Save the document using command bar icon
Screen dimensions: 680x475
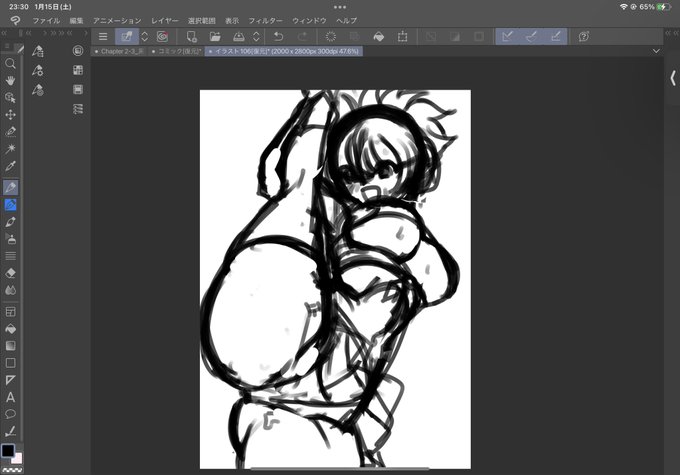click(239, 36)
